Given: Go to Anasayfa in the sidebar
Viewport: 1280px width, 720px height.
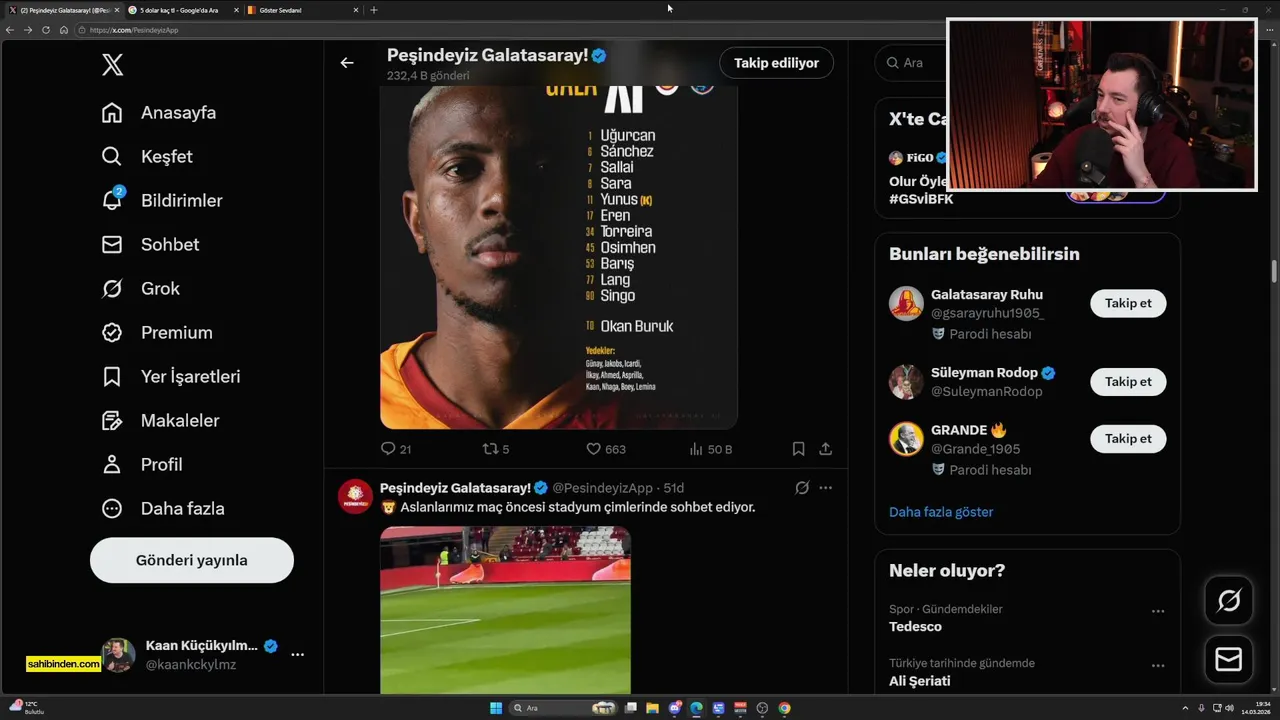Looking at the screenshot, I should pos(159,113).
